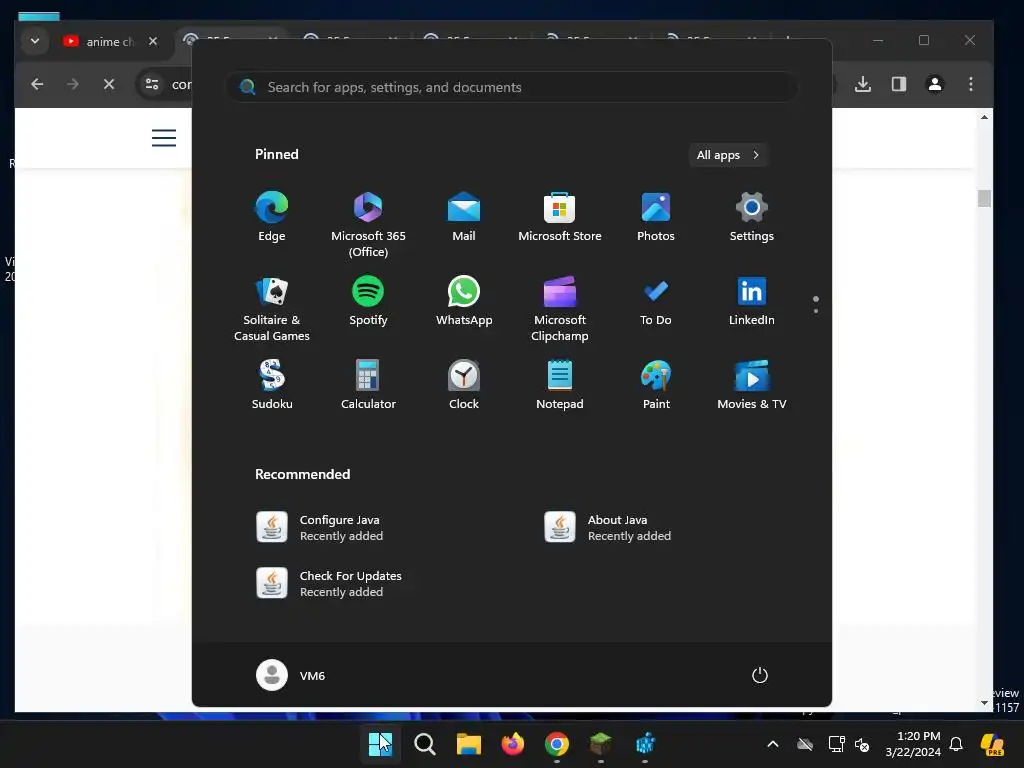The width and height of the screenshot is (1024, 768).
Task: Open the power options button
Action: (x=760, y=675)
